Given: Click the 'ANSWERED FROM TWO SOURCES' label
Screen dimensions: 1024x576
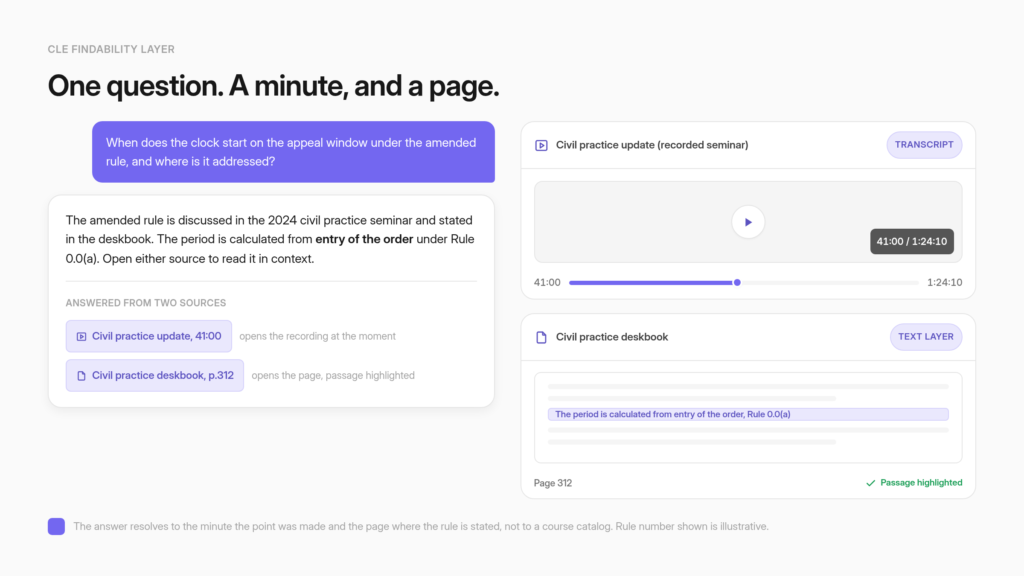Looking at the screenshot, I should (146, 303).
